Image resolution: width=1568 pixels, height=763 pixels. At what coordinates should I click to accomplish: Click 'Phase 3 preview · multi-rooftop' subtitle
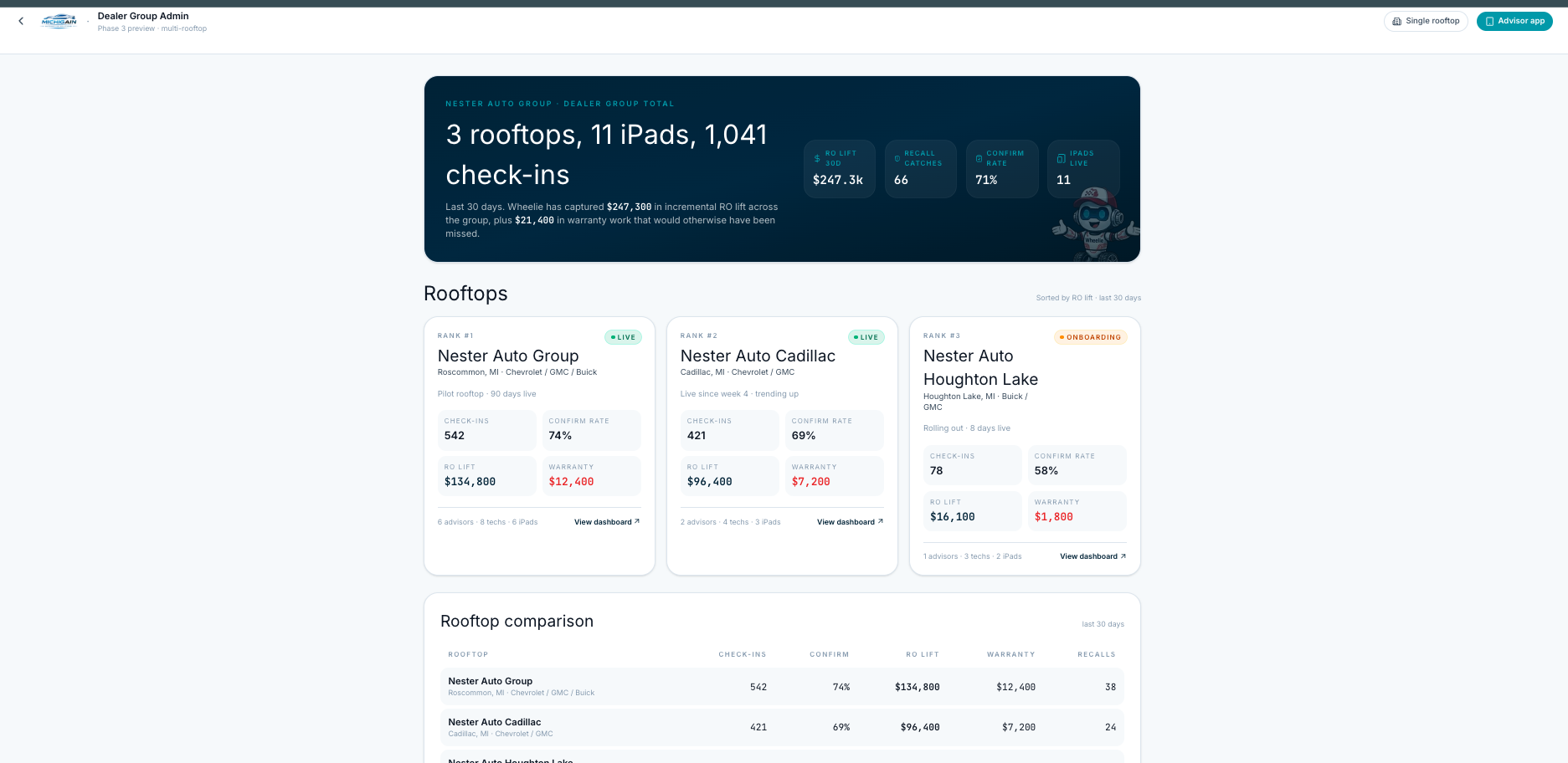point(152,28)
